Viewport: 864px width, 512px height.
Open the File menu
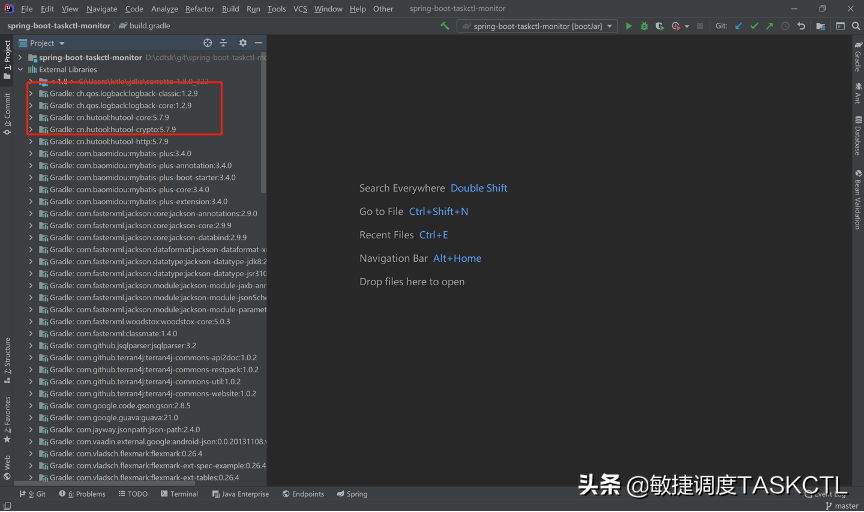pyautogui.click(x=26, y=9)
